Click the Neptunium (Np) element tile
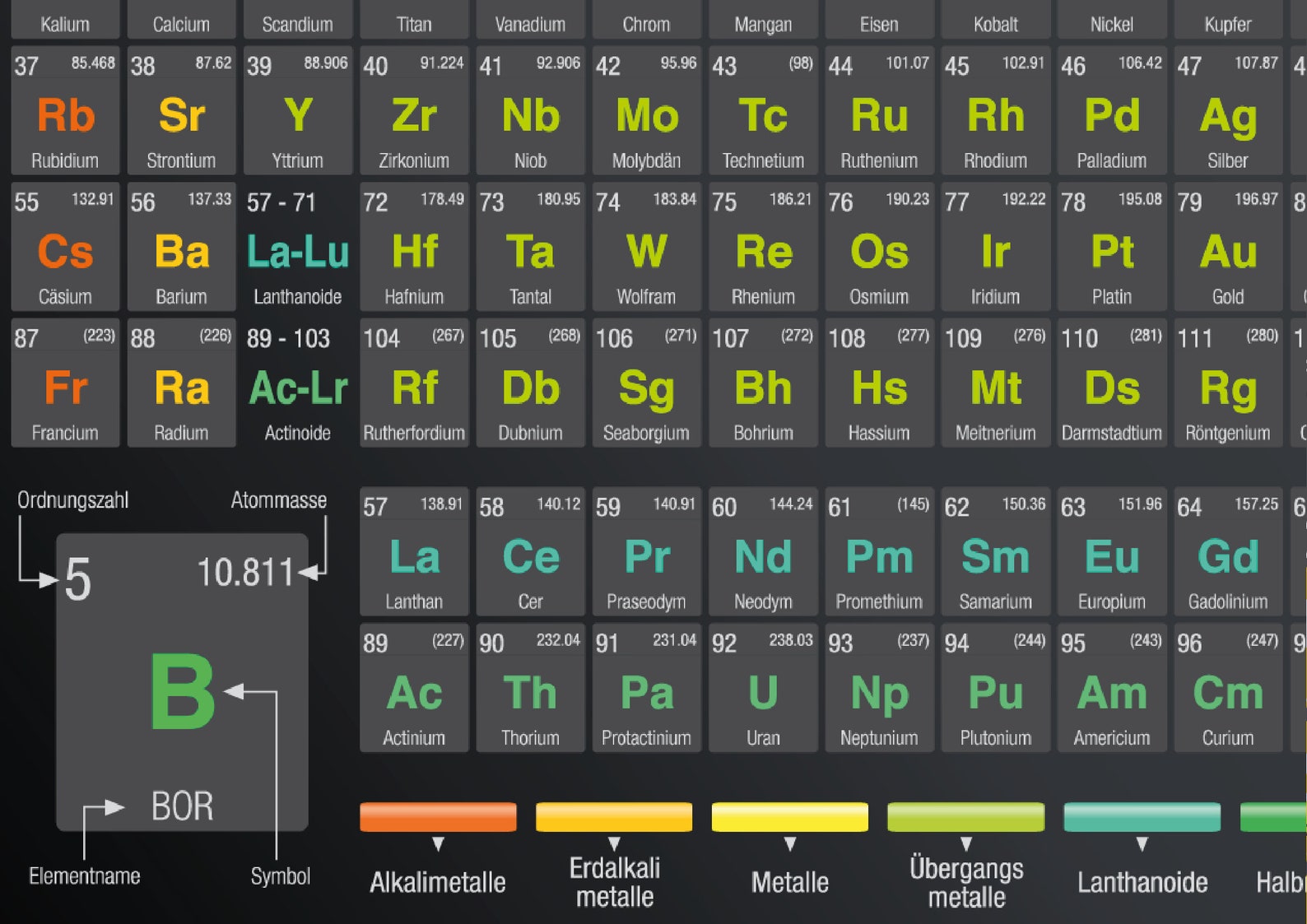The height and width of the screenshot is (924, 1307). point(879,688)
